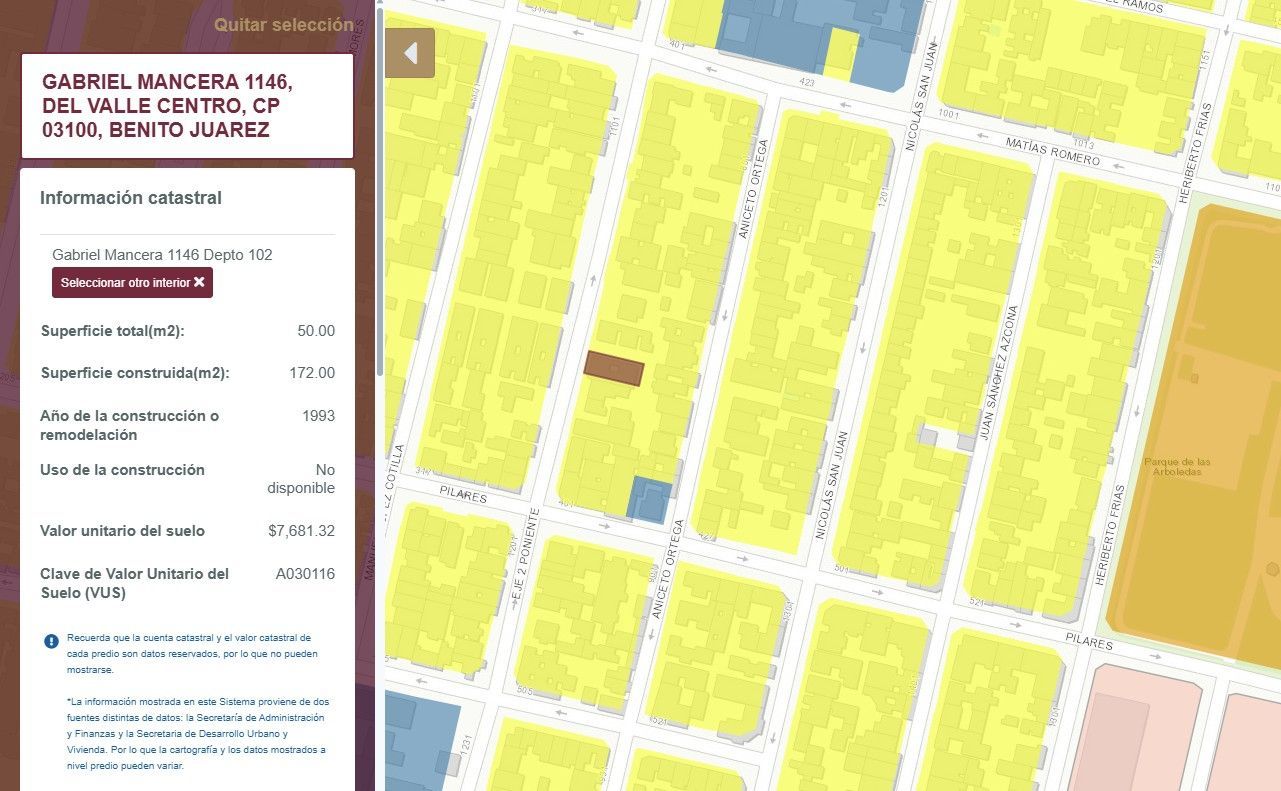
Task: Click the blue information icon beside the notice
Action: [51, 641]
